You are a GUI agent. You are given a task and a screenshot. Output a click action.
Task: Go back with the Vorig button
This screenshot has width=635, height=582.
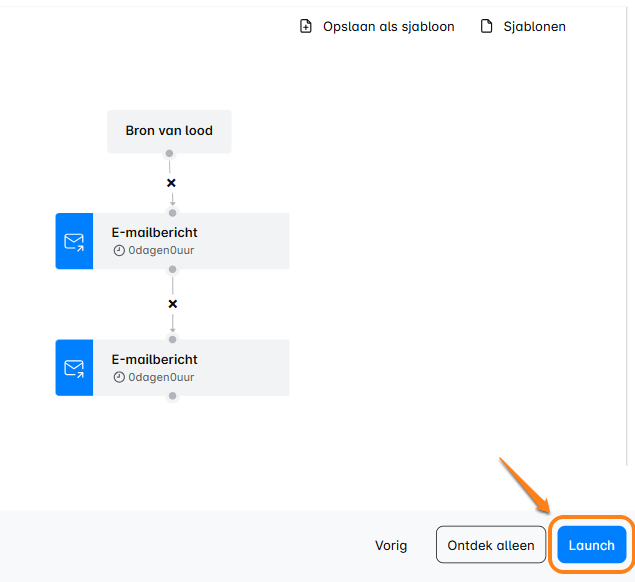tap(391, 546)
